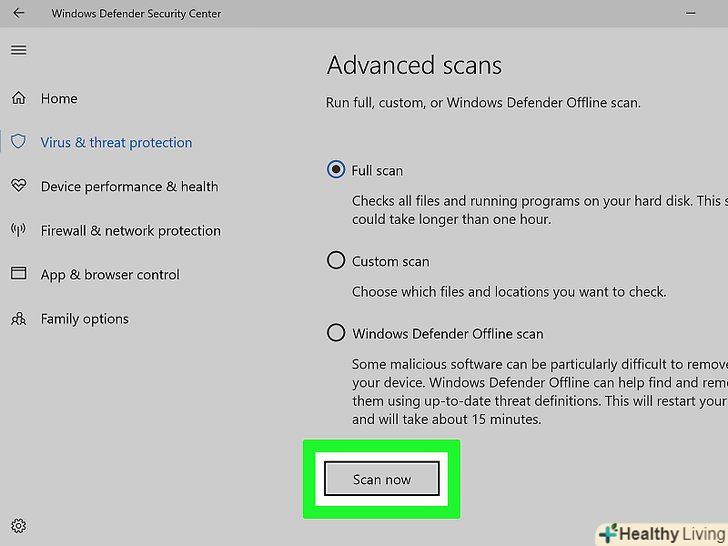Image resolution: width=728 pixels, height=546 pixels.
Task: Click 'and will take about 15 minutes' text
Action: click(446, 419)
